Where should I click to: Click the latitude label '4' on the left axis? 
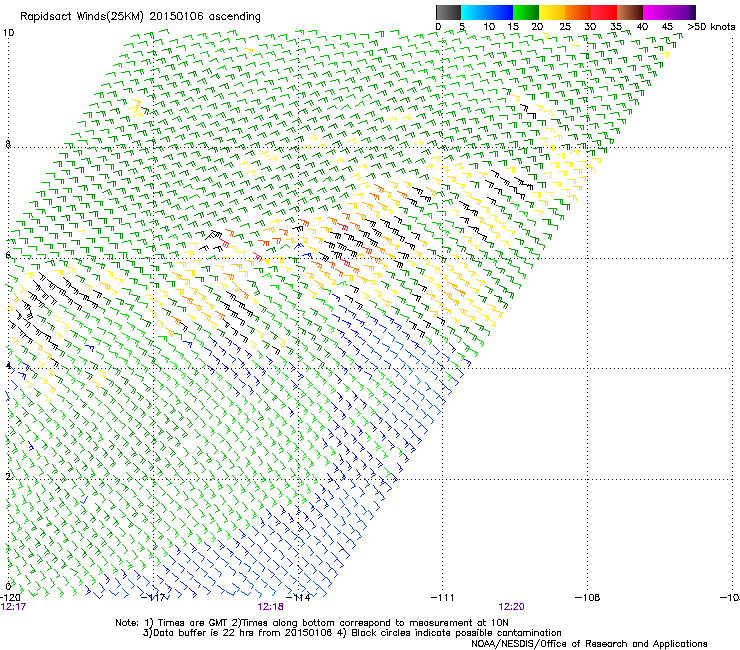tap(8, 365)
